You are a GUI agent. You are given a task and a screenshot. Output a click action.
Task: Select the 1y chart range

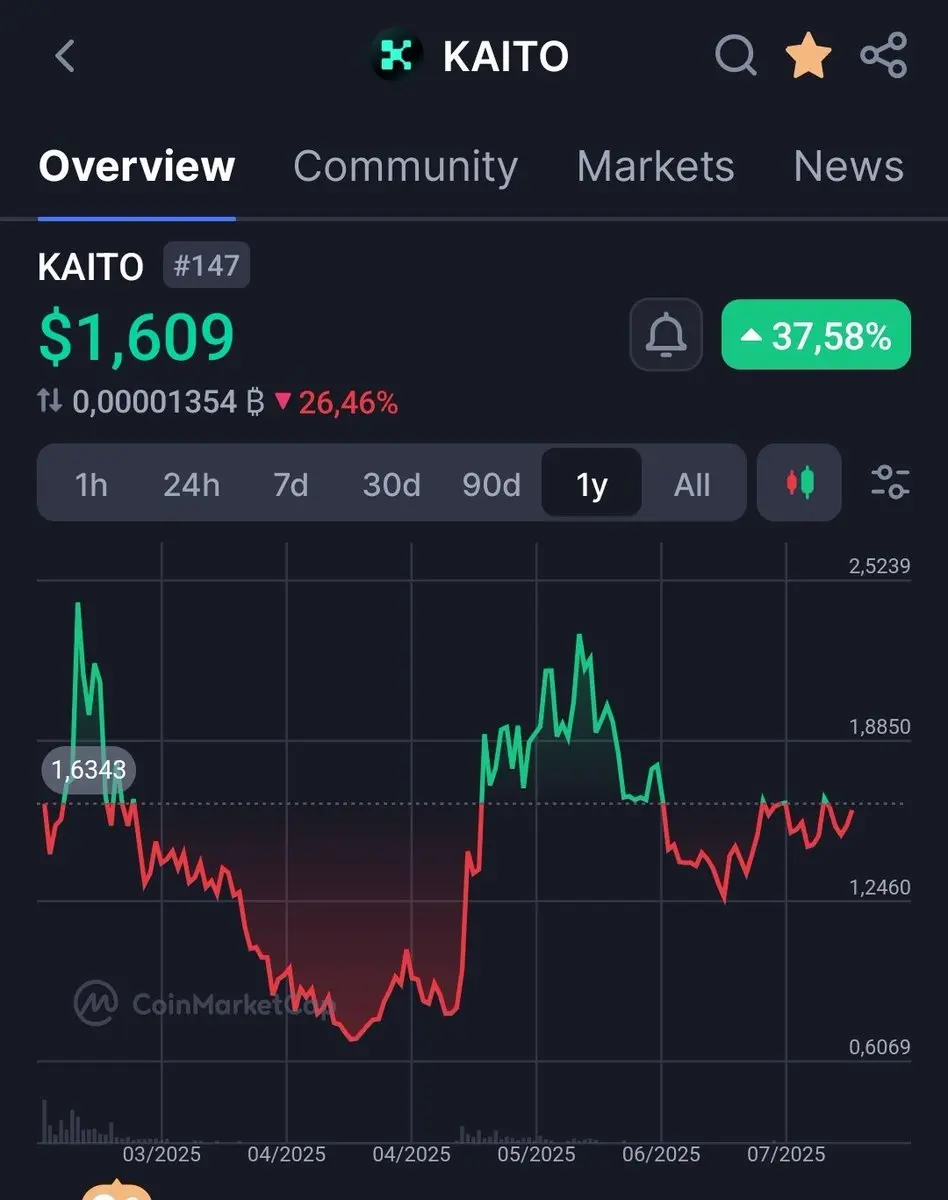pos(592,484)
